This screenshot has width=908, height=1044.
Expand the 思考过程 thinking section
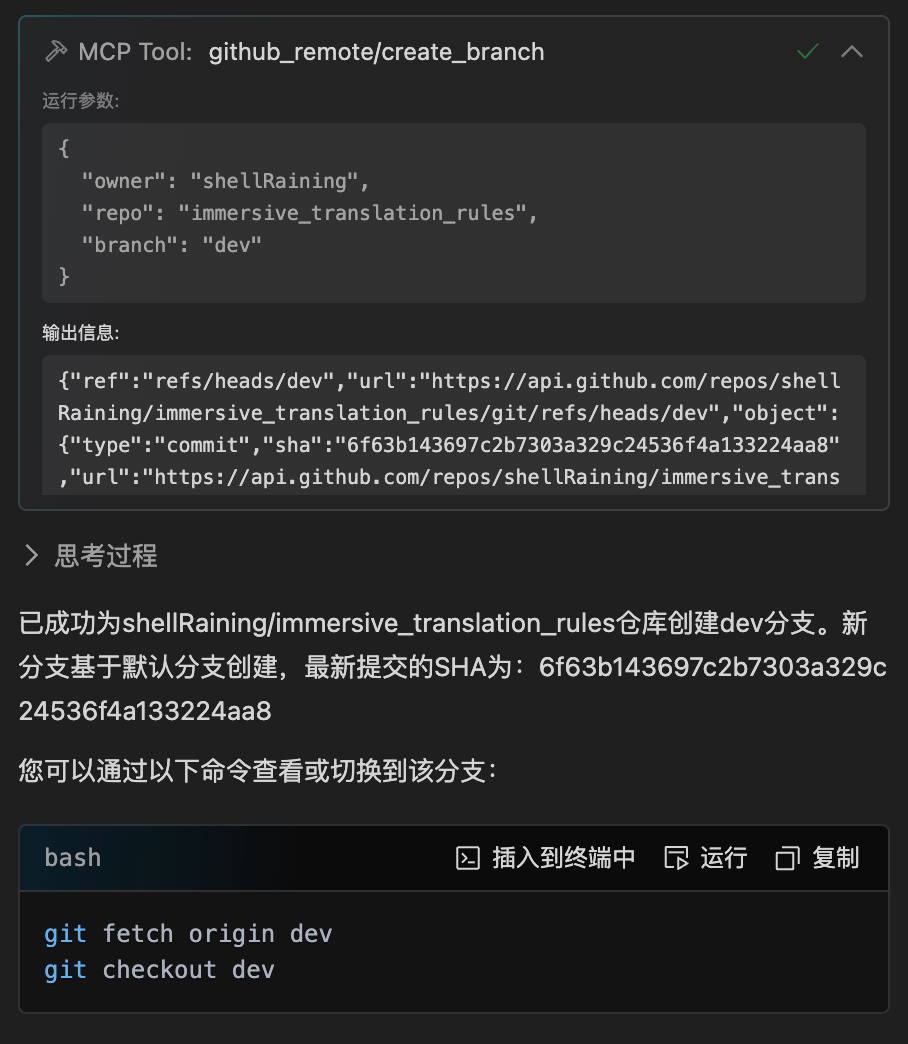(31, 555)
